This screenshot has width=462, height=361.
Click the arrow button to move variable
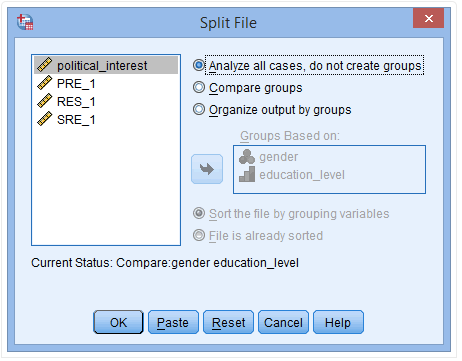click(x=207, y=169)
